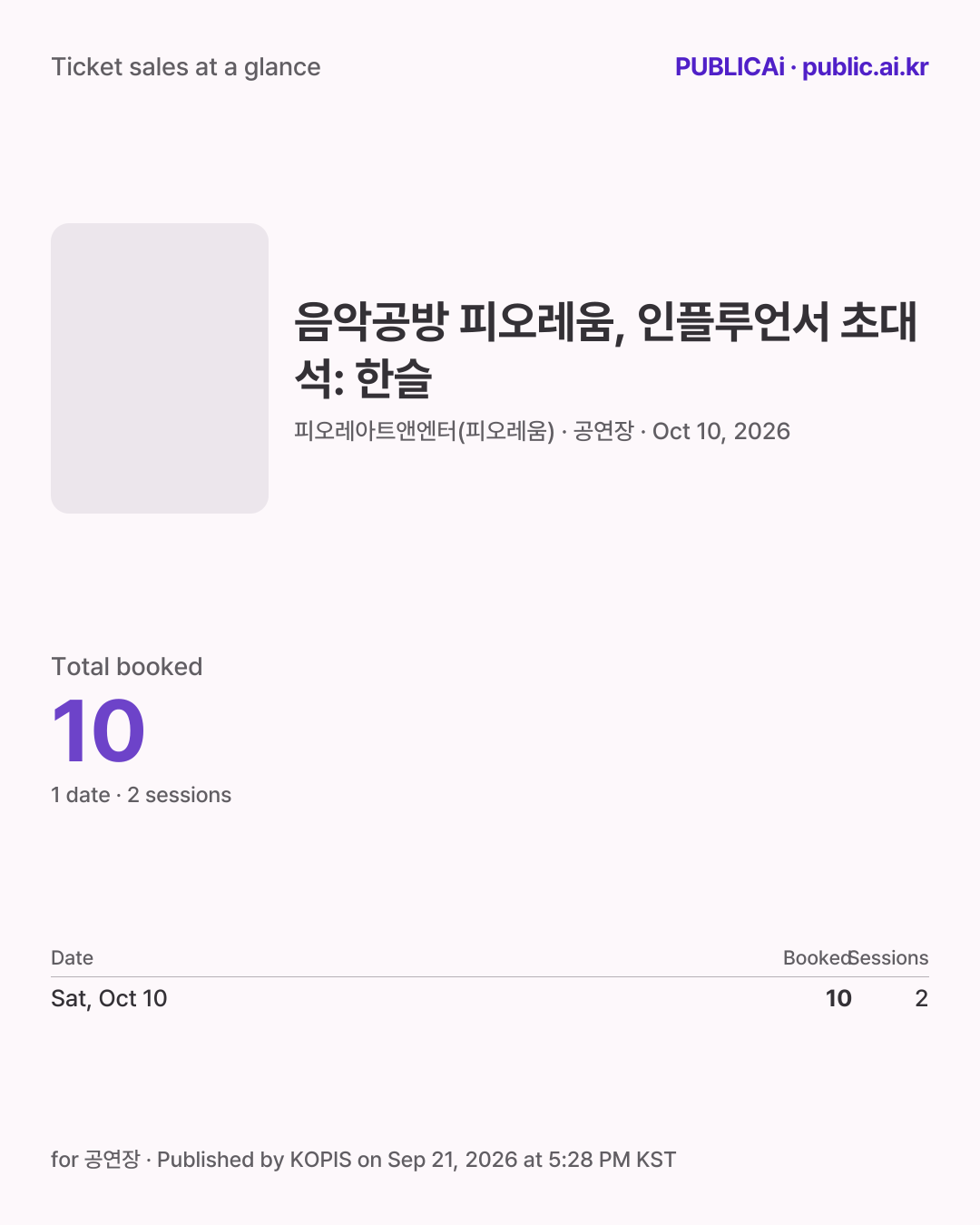This screenshot has width=980, height=1225.
Task: Click the blank poster thumbnail placeholder
Action: 160,368
